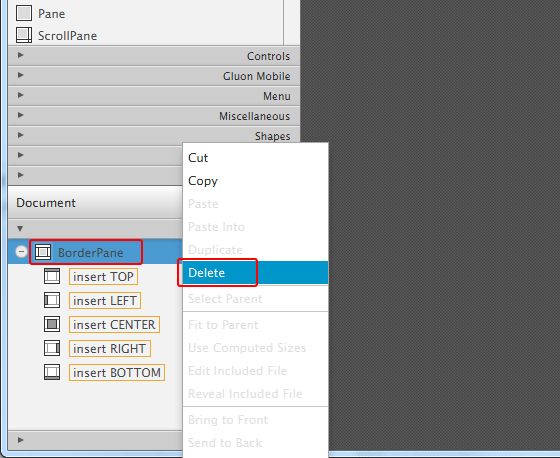Collapse the BorderPane tree node
The image size is (560, 458).
click(21, 252)
